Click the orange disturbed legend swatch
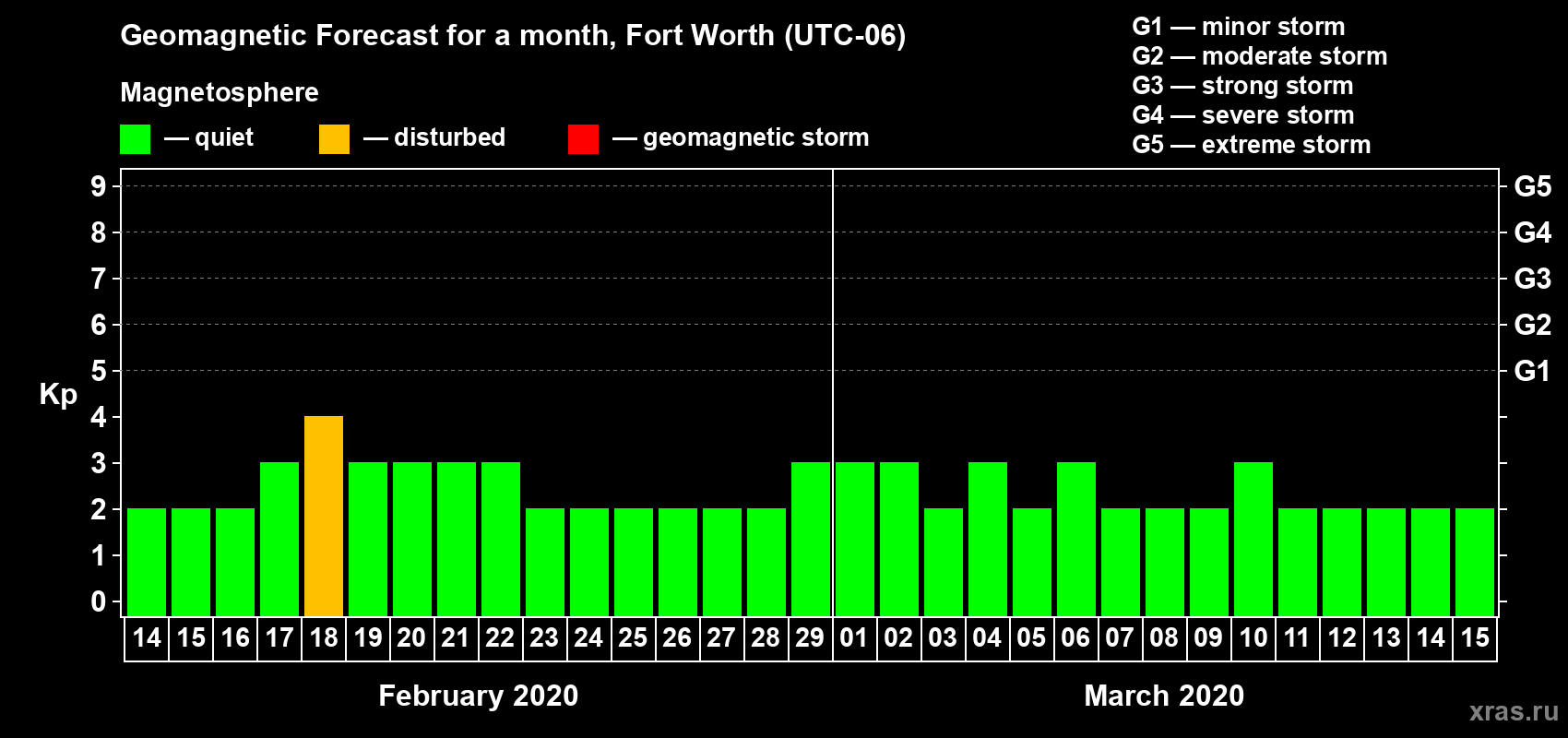The image size is (1568, 738). click(334, 139)
